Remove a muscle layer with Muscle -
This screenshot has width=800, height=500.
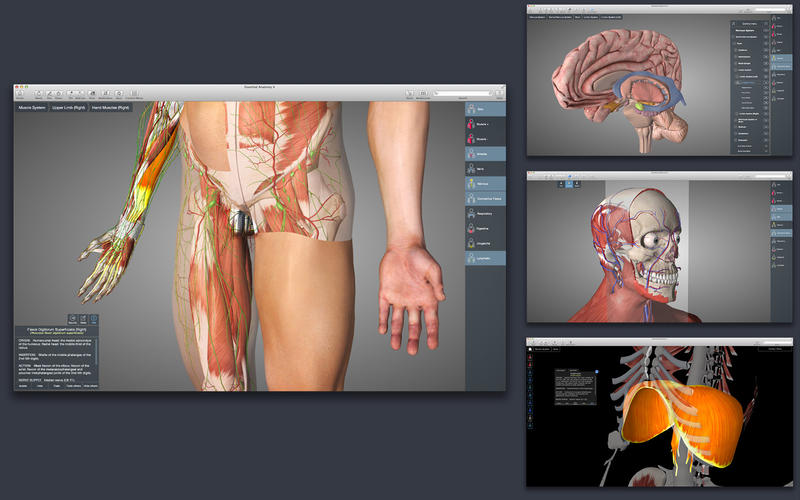pyautogui.click(x=485, y=139)
